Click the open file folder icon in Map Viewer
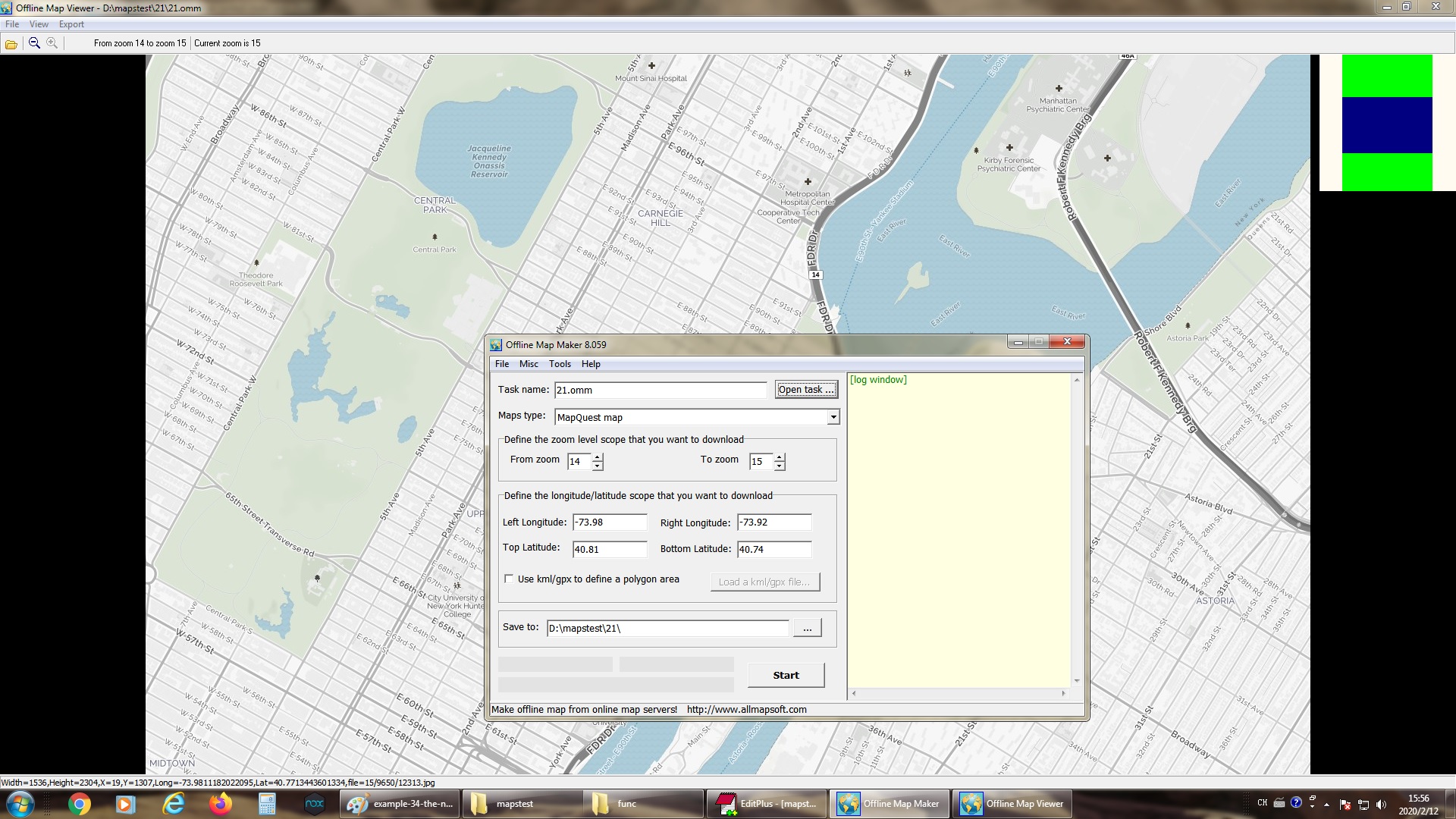The height and width of the screenshot is (819, 1456). click(x=11, y=44)
